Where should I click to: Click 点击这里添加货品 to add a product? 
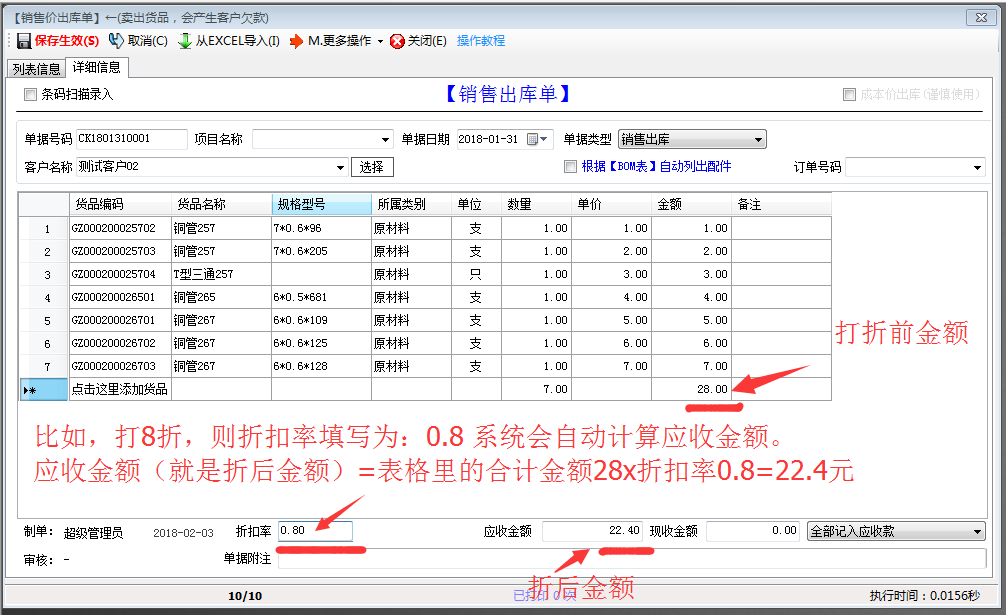click(120, 389)
